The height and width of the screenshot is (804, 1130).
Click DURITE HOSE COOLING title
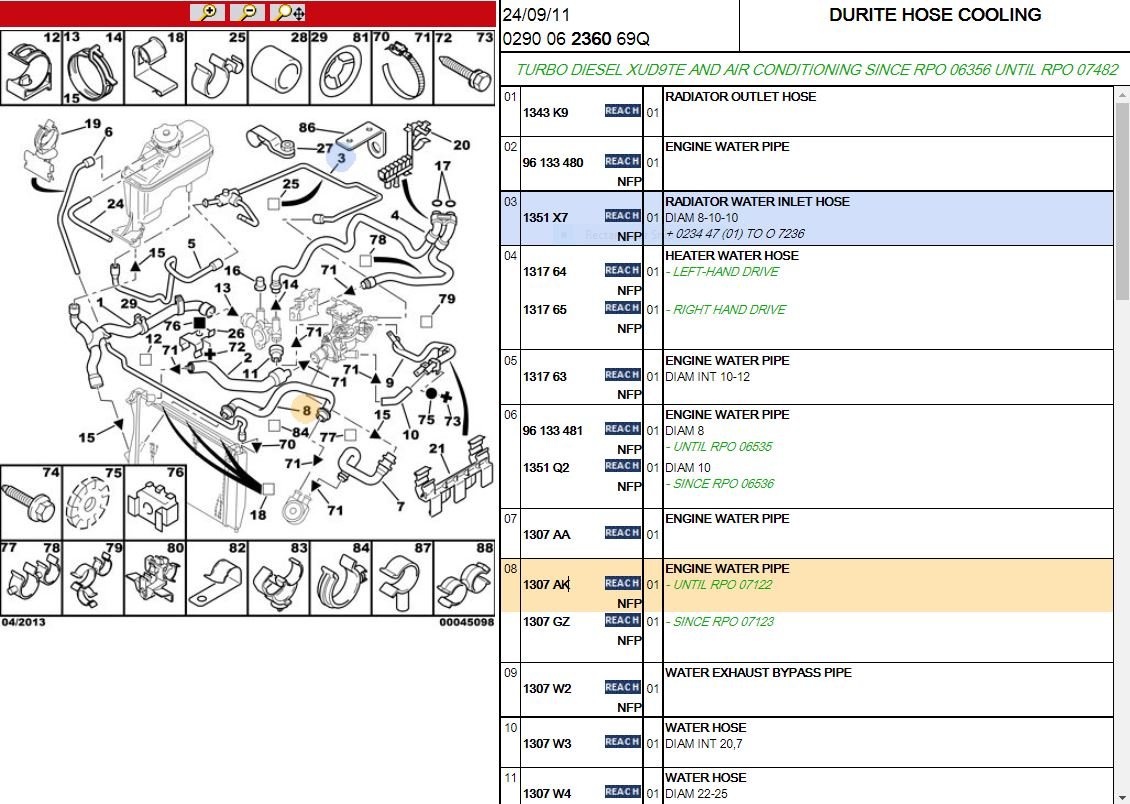pos(935,15)
